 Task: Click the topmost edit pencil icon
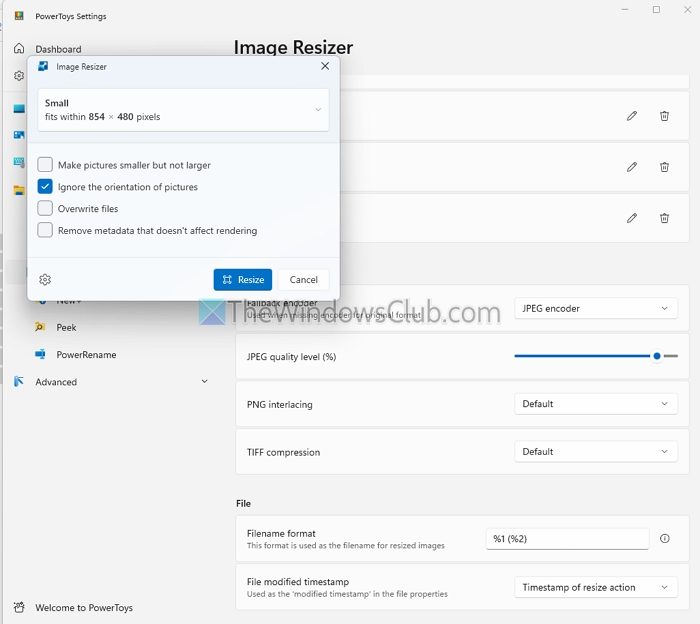pos(632,116)
